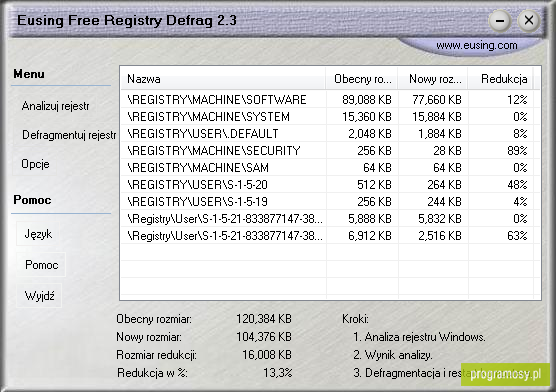Screen dimensions: 556x392
Task: Click the 1,884 KB new size cell
Action: coord(440,134)
